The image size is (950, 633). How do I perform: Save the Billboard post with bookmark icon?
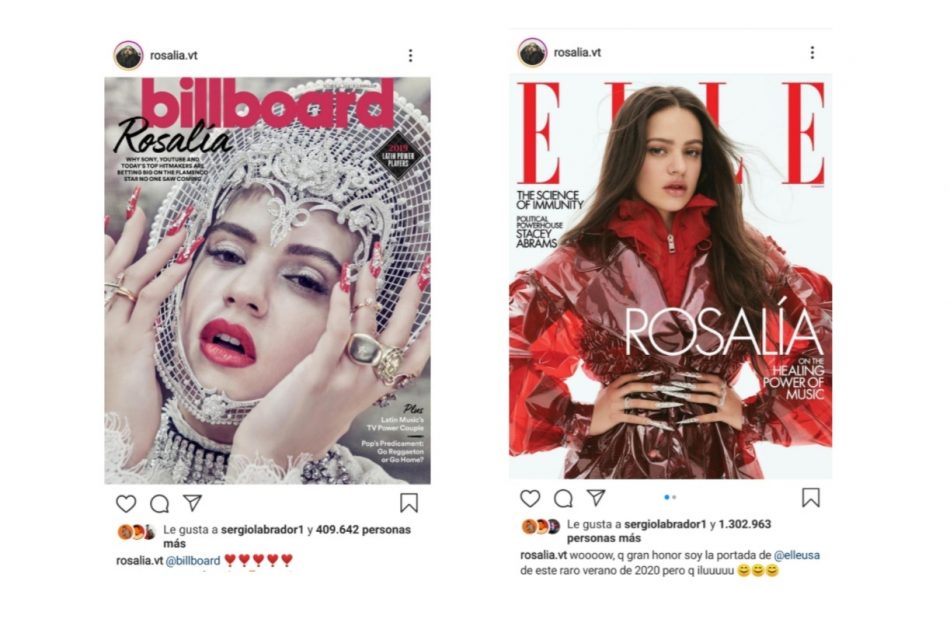pyautogui.click(x=409, y=503)
